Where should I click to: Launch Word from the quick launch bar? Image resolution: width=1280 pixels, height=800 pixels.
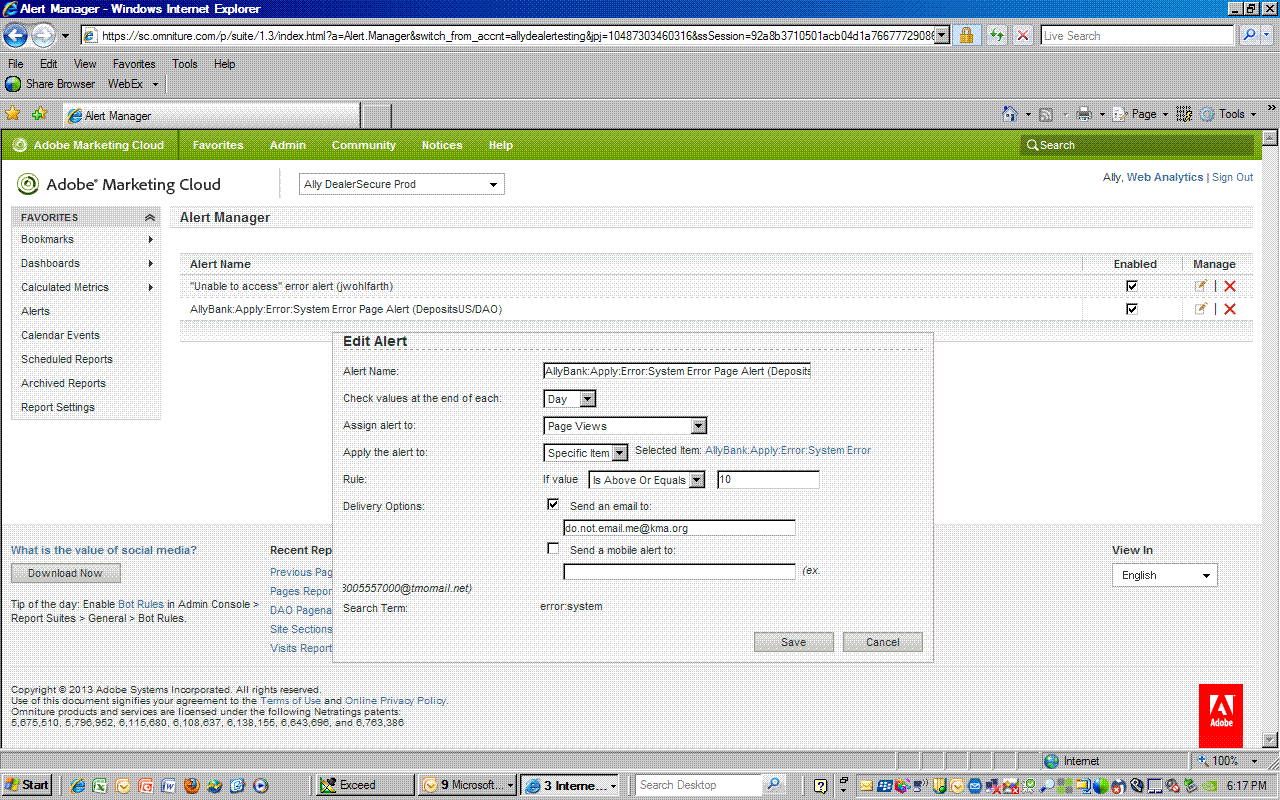pyautogui.click(x=169, y=786)
